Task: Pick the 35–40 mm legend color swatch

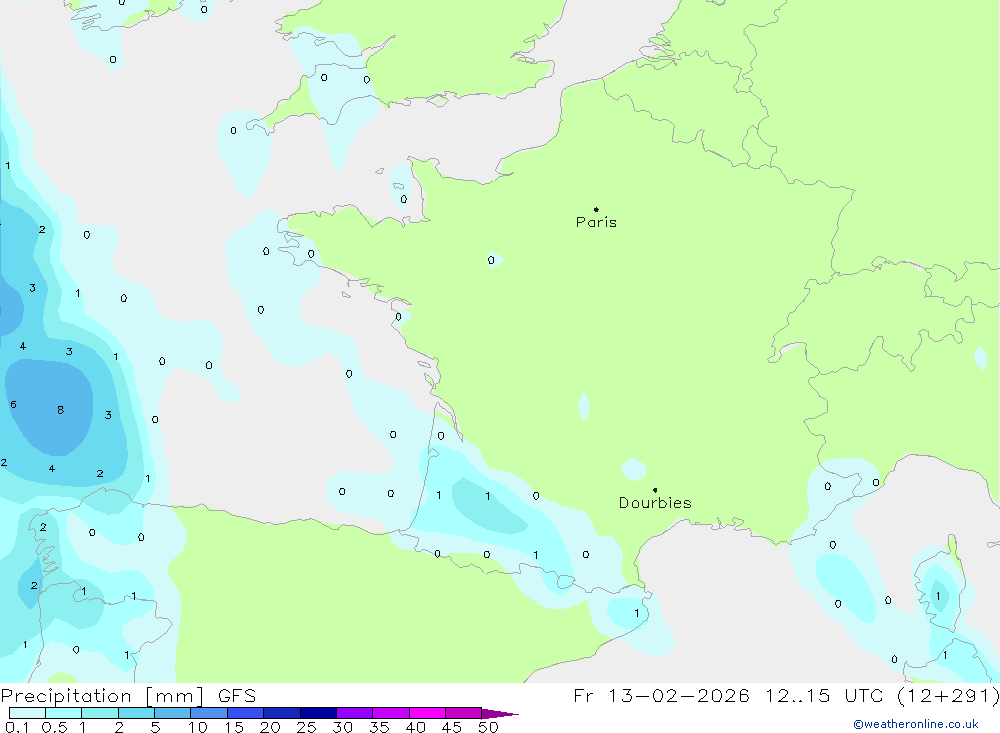Action: [391, 713]
